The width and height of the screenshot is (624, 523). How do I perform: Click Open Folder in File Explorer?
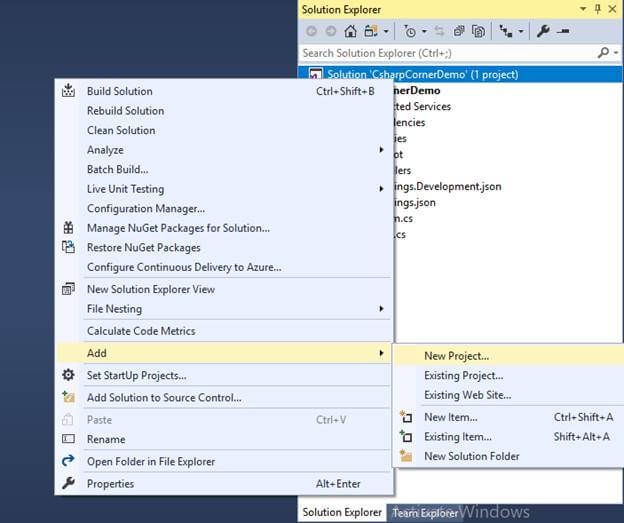(x=224, y=461)
